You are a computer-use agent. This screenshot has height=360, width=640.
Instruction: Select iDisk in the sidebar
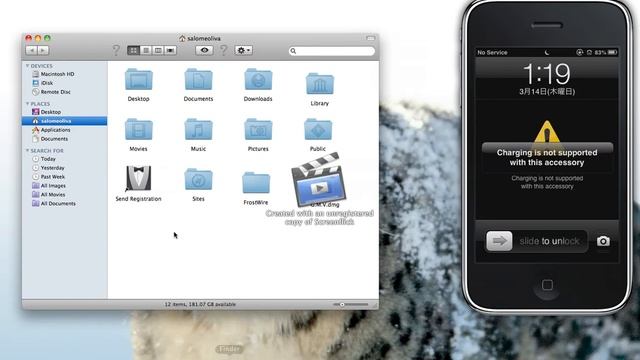(42, 83)
